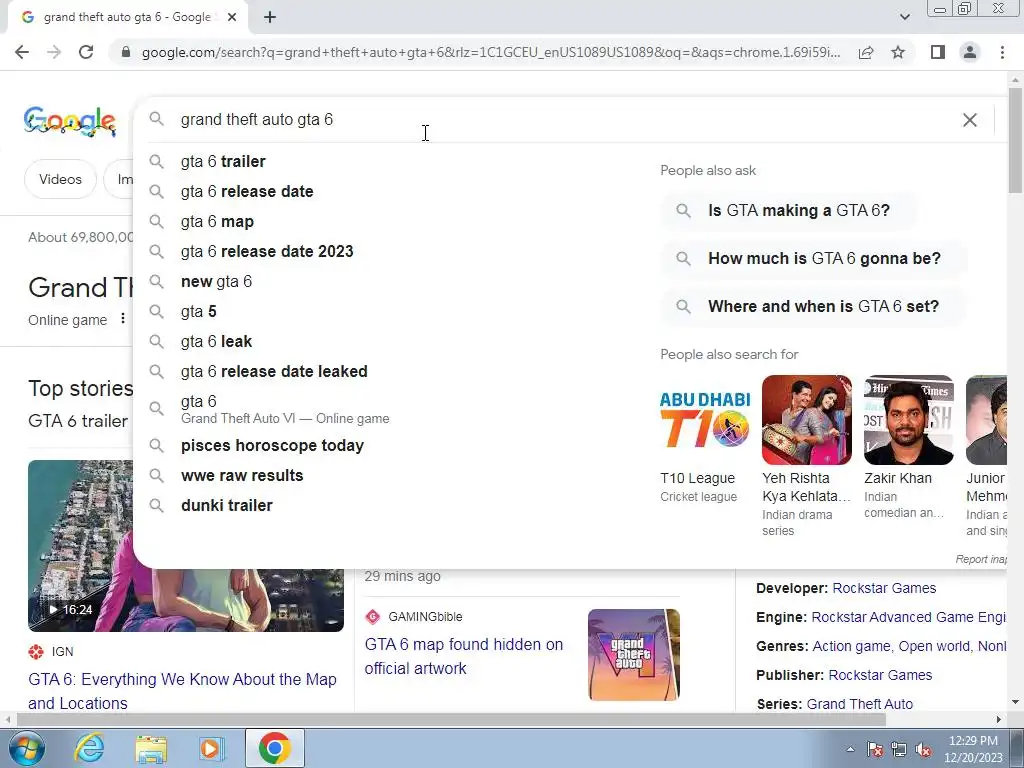Click the browser forward arrow
The width and height of the screenshot is (1024, 768).
[54, 52]
